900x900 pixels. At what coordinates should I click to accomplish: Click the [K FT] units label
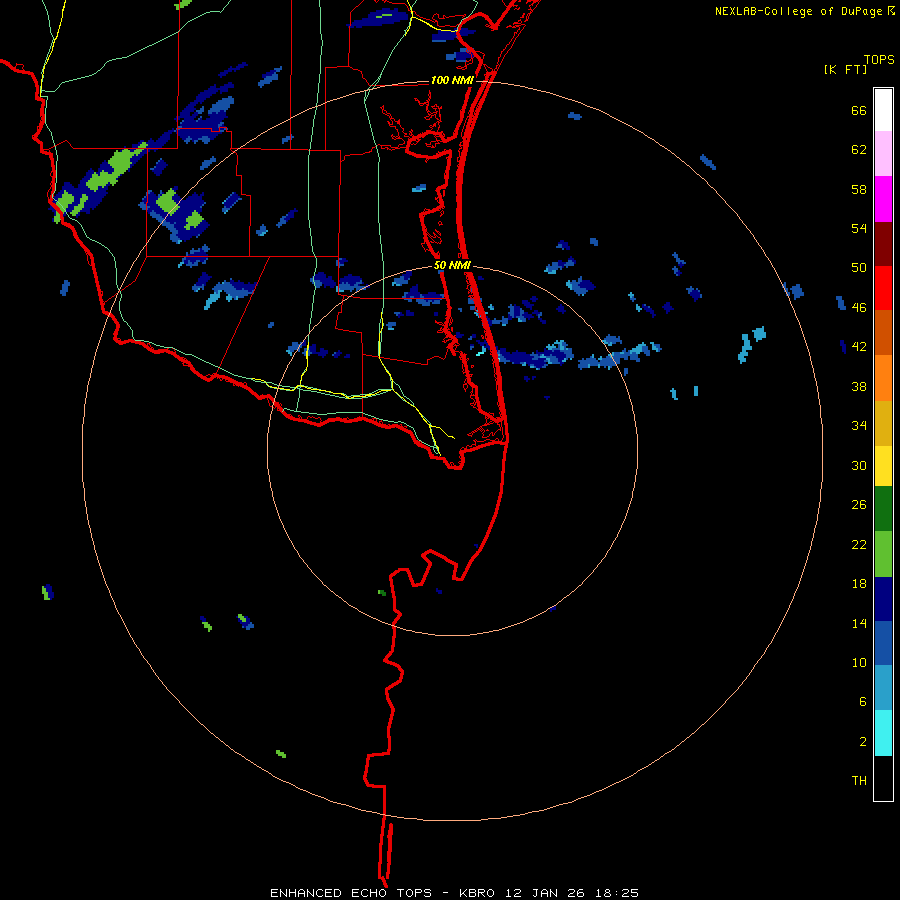click(845, 69)
